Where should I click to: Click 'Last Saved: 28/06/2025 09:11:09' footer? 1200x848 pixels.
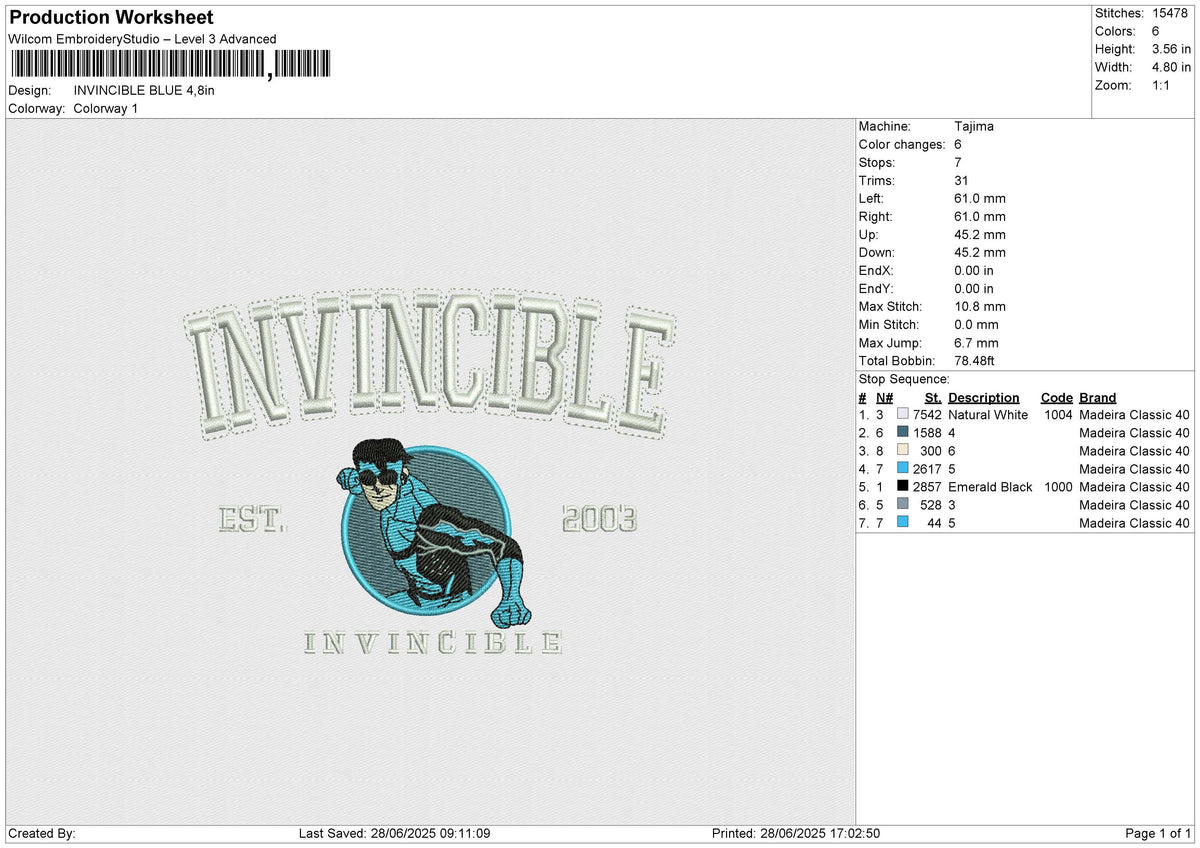click(394, 834)
